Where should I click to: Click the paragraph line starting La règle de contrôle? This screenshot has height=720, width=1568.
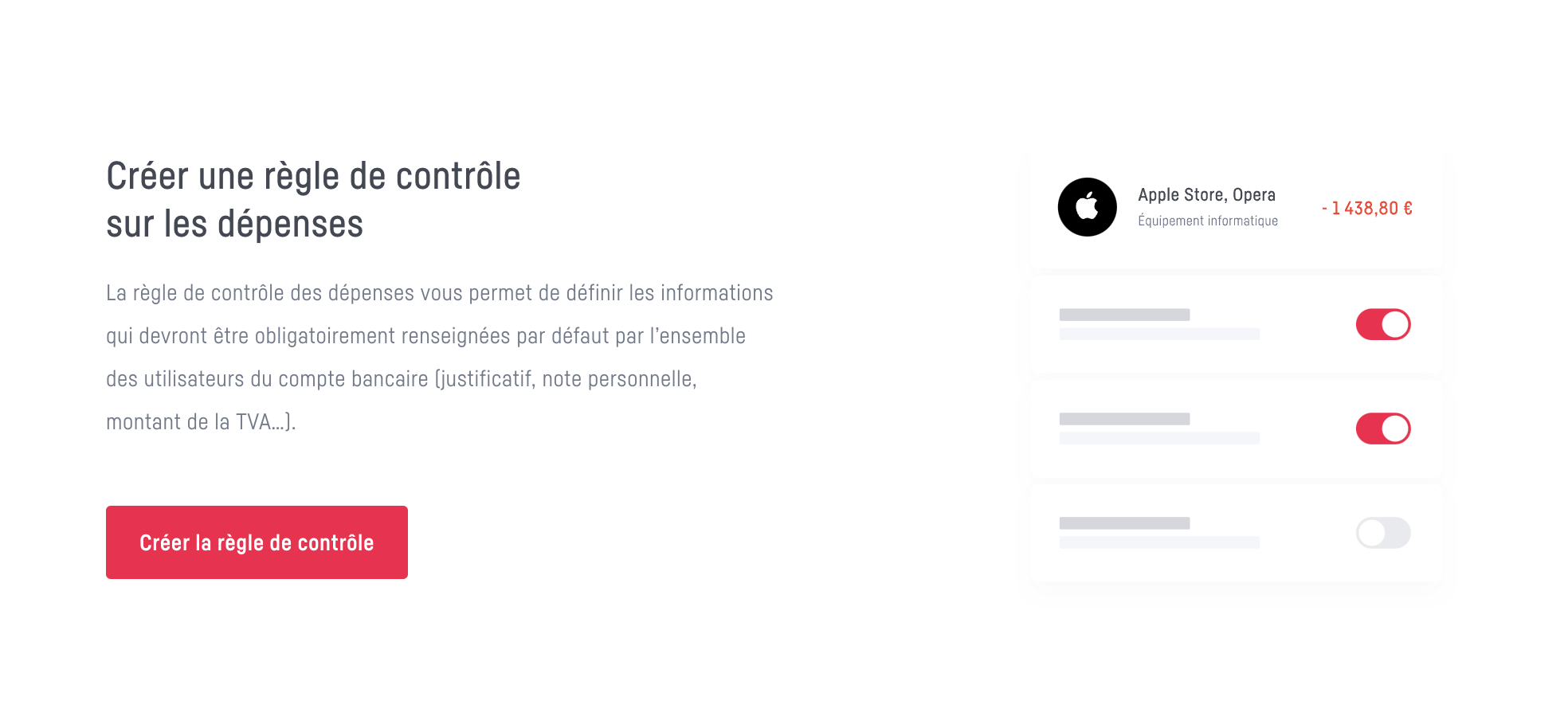tap(440, 293)
